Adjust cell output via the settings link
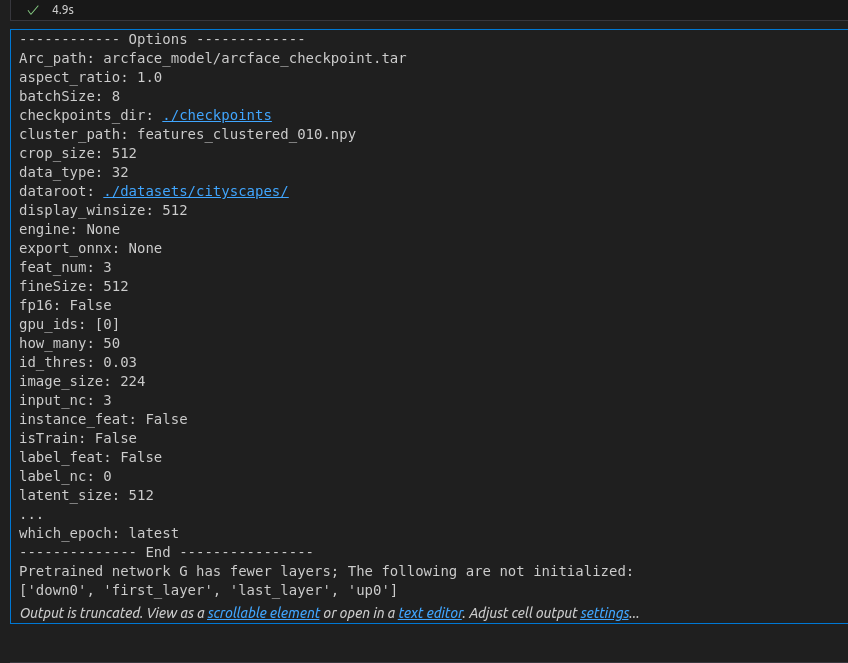 tap(604, 613)
